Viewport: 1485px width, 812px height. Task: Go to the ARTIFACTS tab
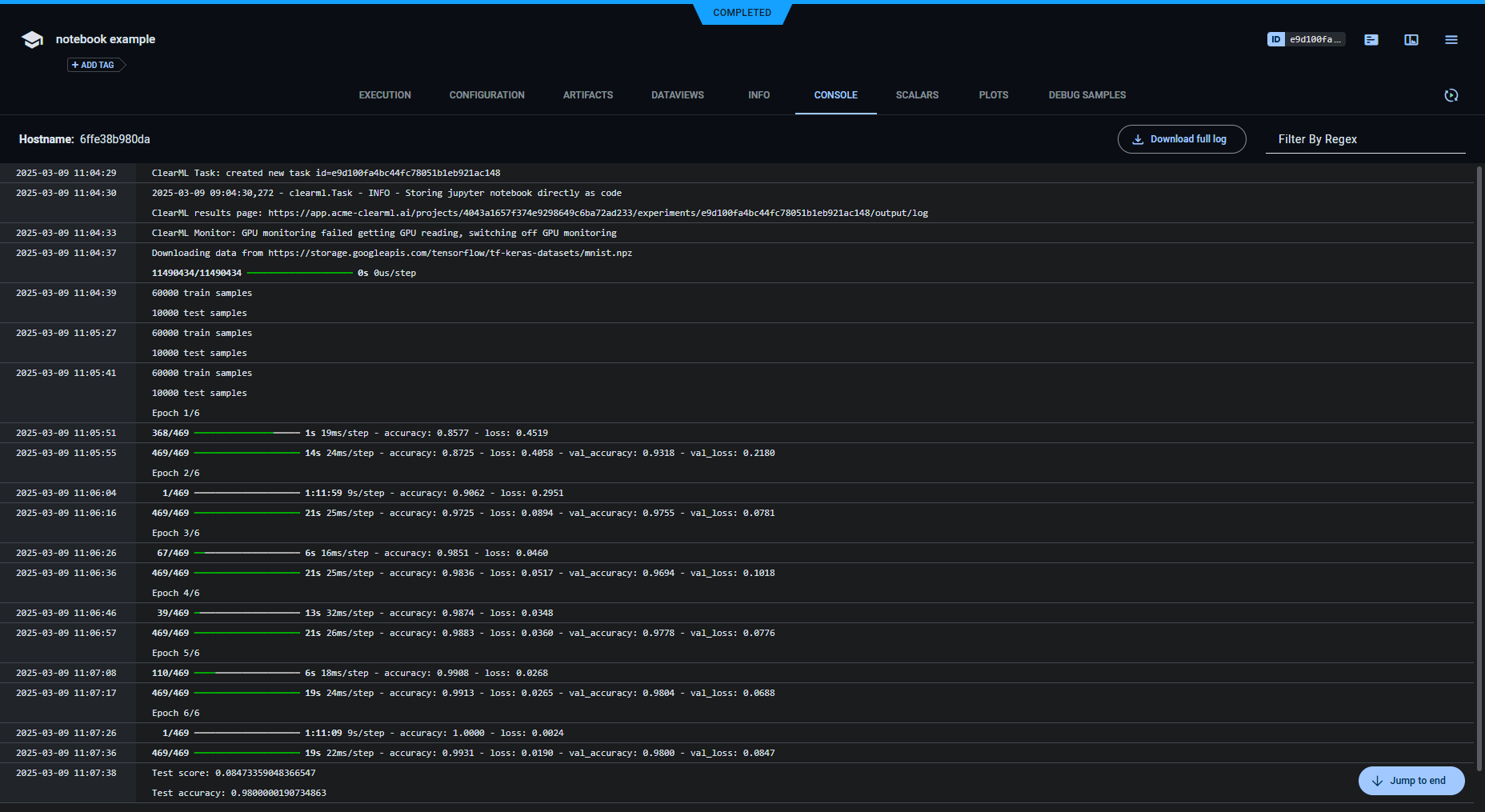pos(588,95)
